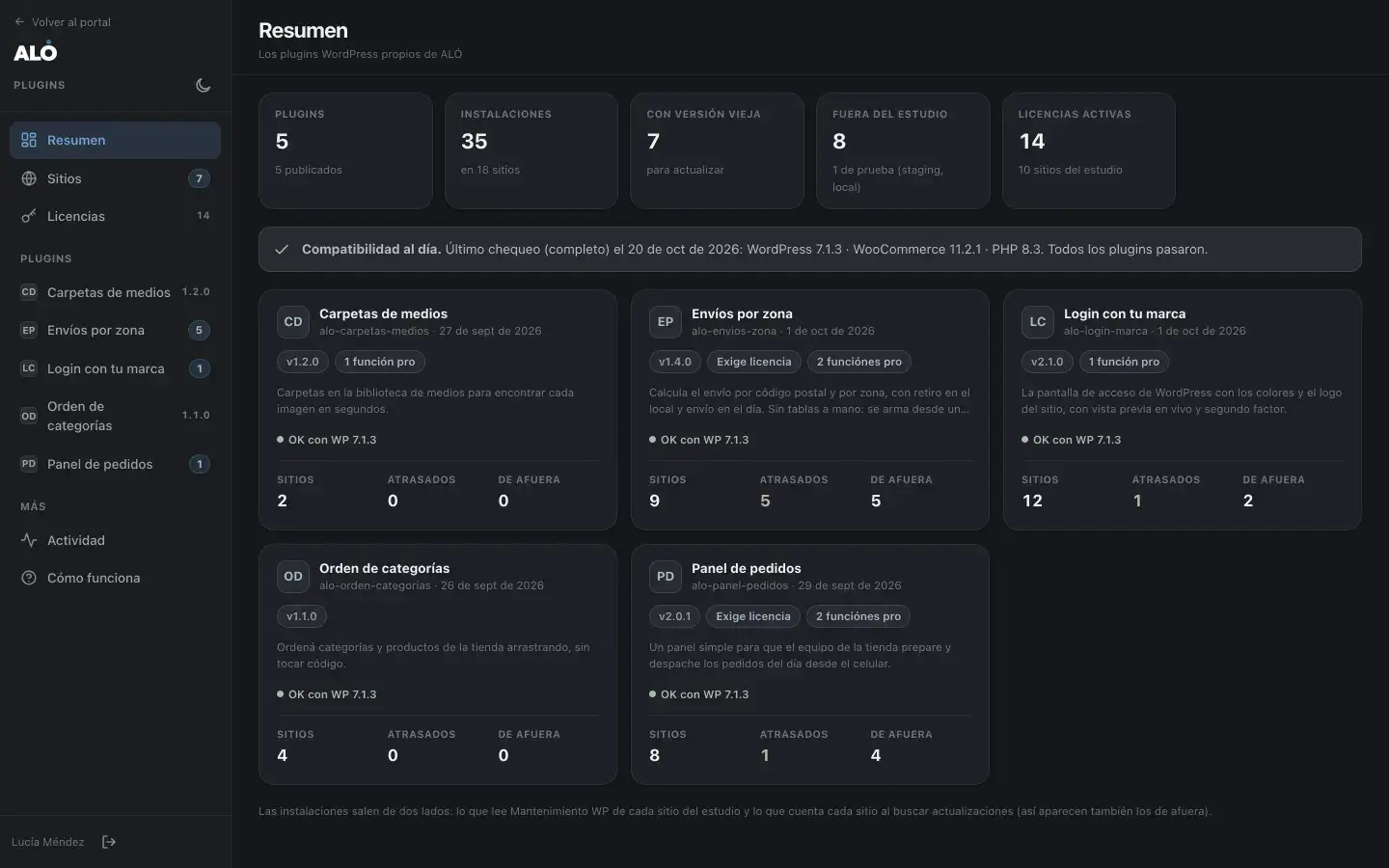Click the back arrow beside Volver al portal
Image resolution: width=1389 pixels, height=868 pixels.
[19, 22]
